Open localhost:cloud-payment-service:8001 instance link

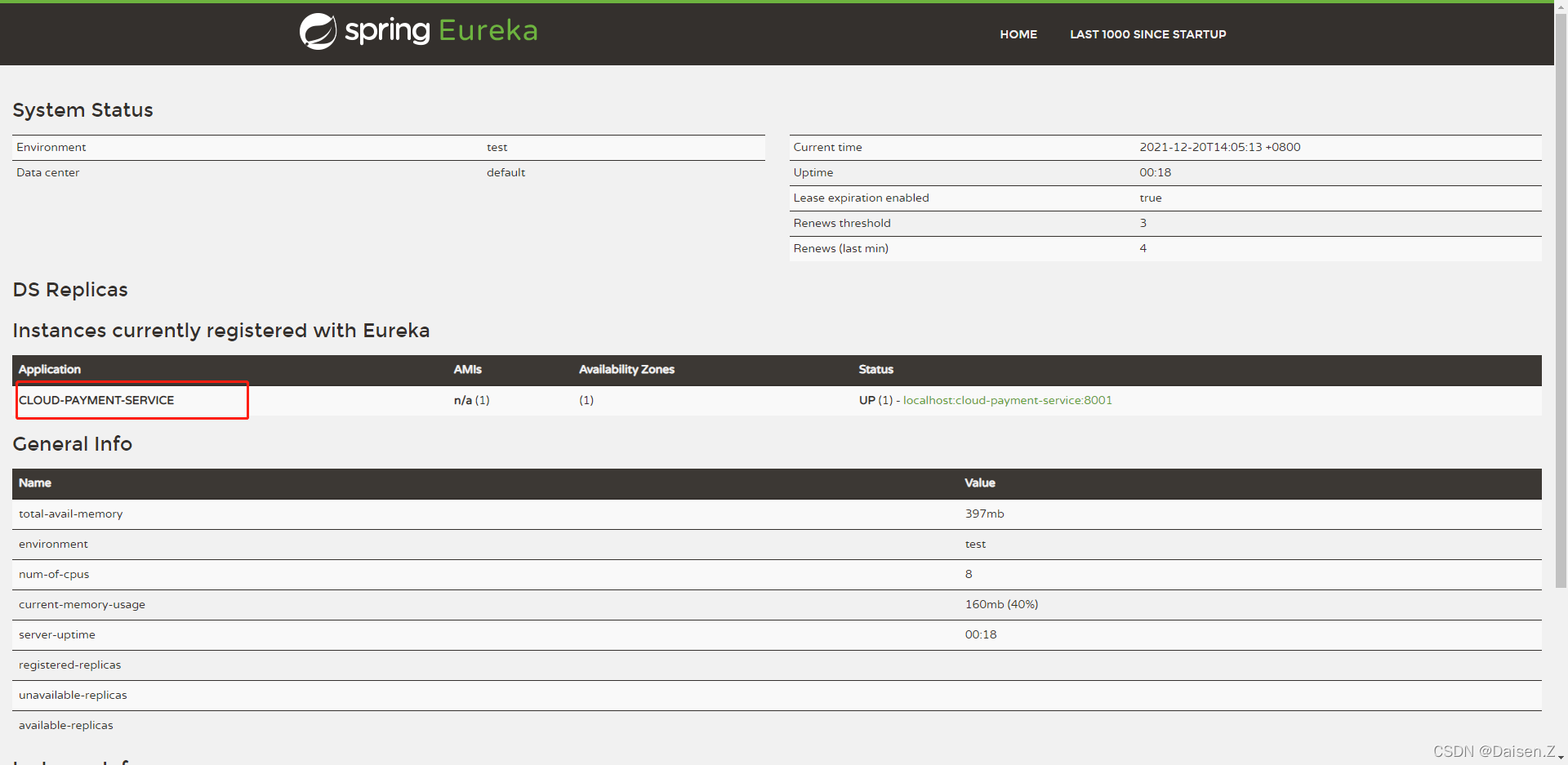1007,400
